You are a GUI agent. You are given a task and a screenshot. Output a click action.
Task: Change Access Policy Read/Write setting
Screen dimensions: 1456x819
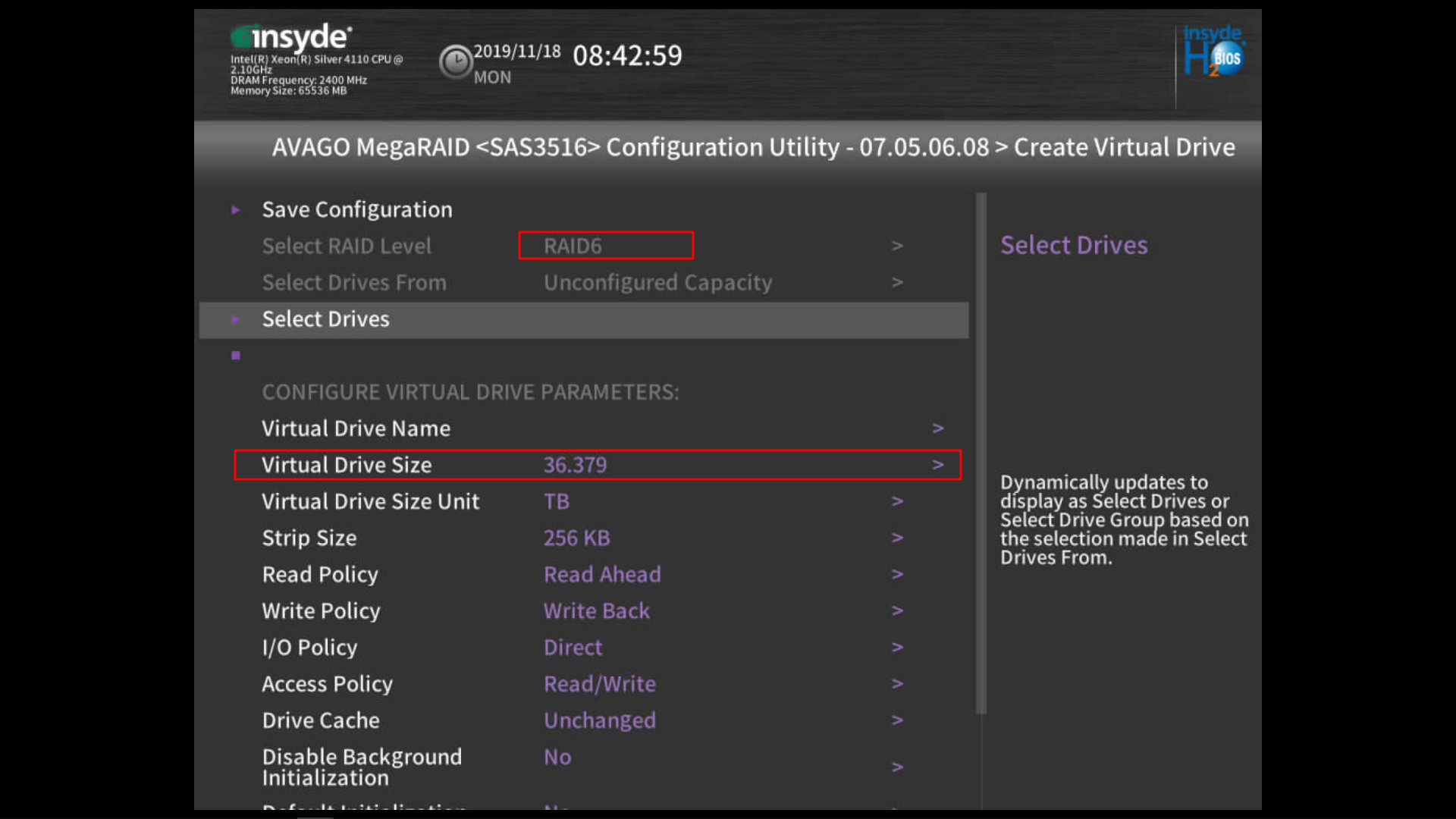click(599, 684)
